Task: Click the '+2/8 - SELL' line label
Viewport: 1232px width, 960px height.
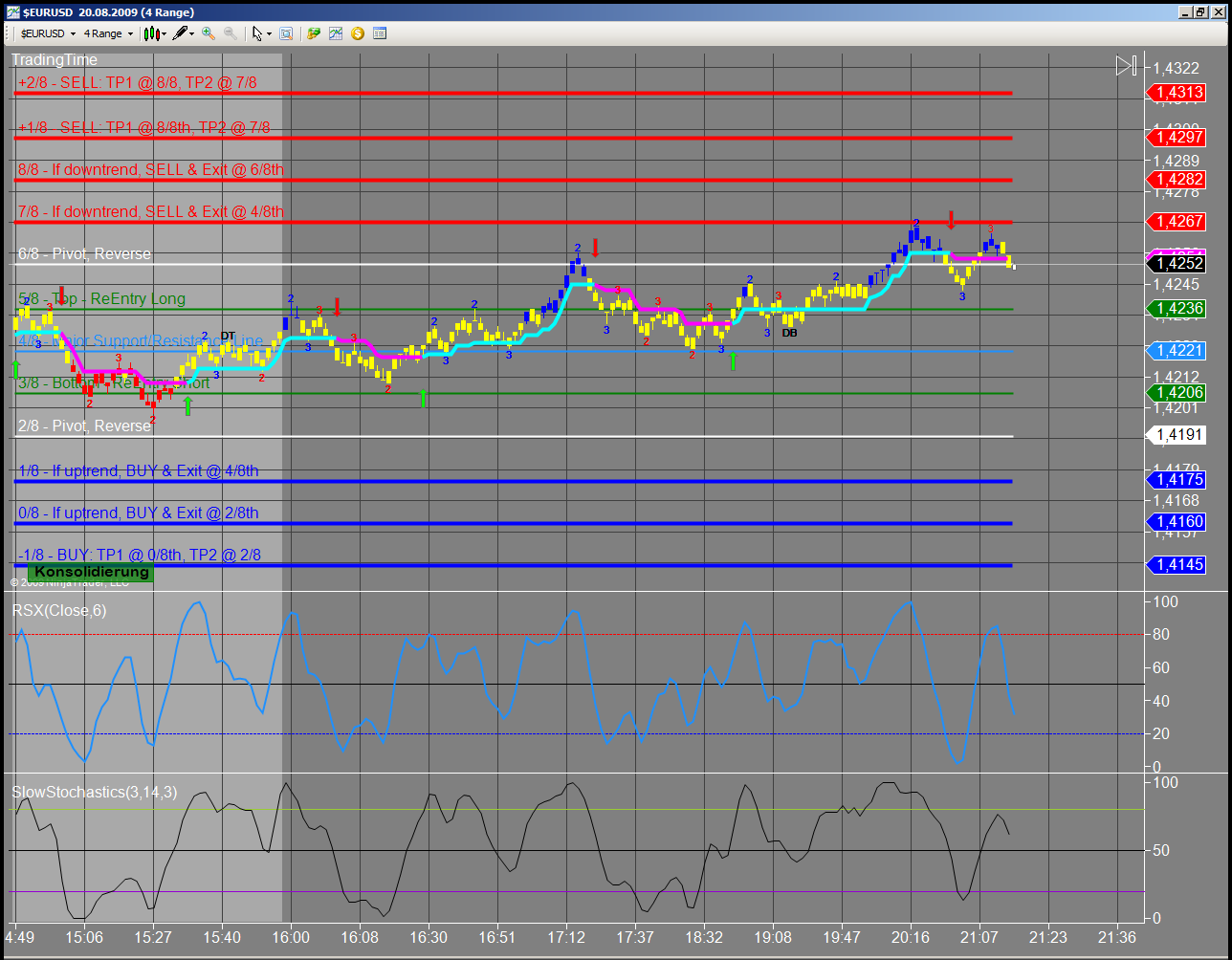Action: [137, 82]
